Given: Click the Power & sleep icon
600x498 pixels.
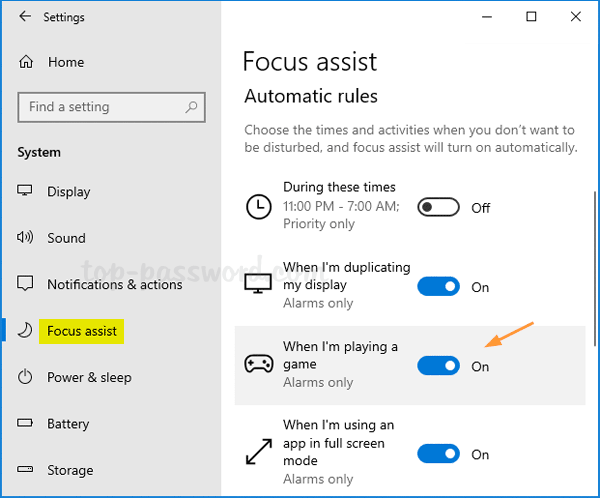Looking at the screenshot, I should [x=26, y=377].
